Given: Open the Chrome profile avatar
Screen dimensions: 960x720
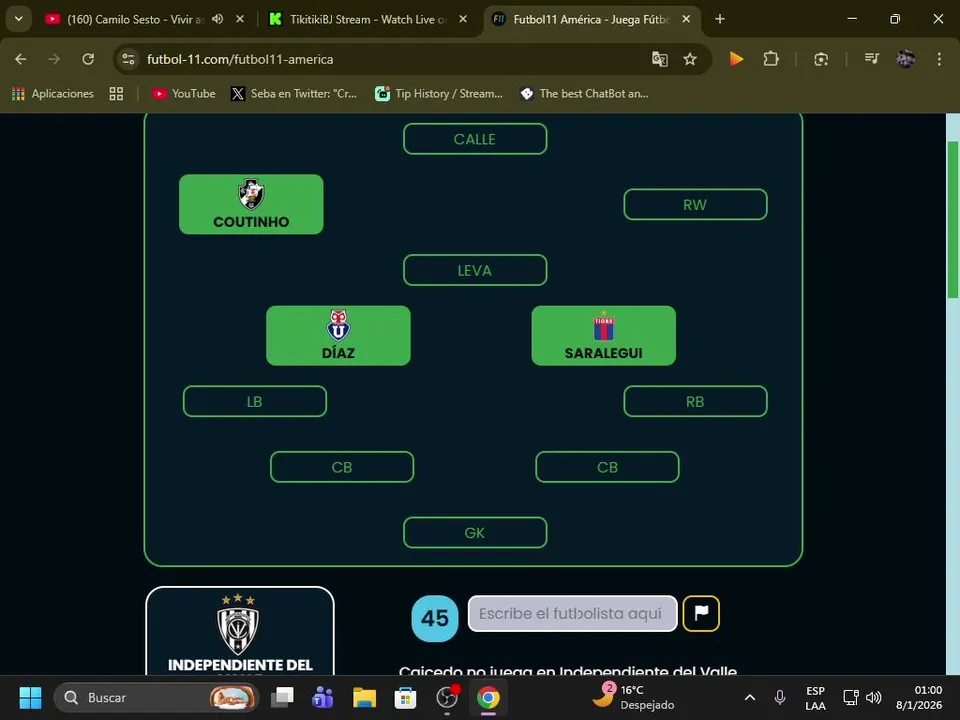Looking at the screenshot, I should point(906,59).
